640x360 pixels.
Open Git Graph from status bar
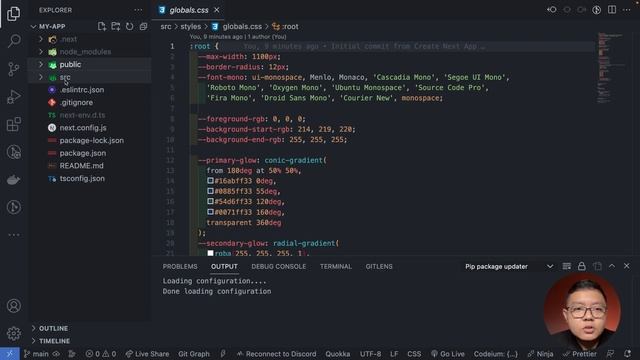[x=194, y=354]
